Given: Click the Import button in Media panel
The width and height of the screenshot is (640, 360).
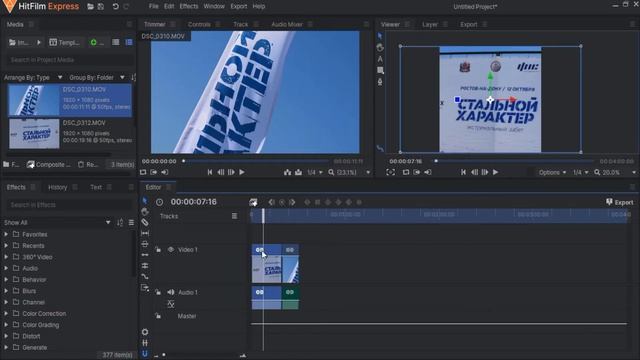Looking at the screenshot, I should (19, 42).
